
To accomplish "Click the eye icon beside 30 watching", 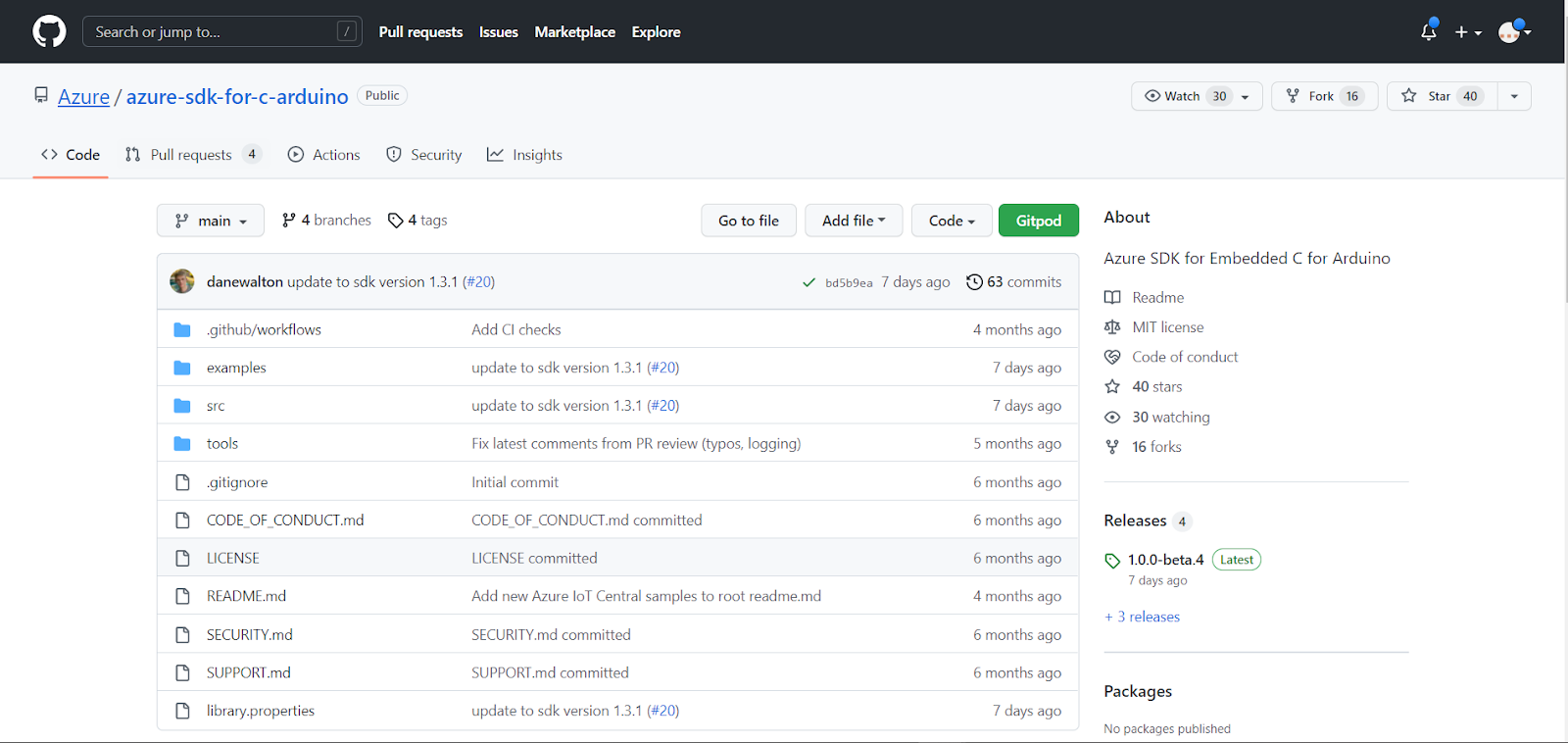I will click(1112, 418).
